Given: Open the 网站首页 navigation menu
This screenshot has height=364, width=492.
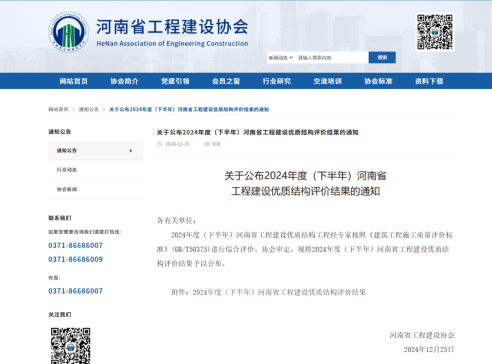Looking at the screenshot, I should click(x=74, y=81).
